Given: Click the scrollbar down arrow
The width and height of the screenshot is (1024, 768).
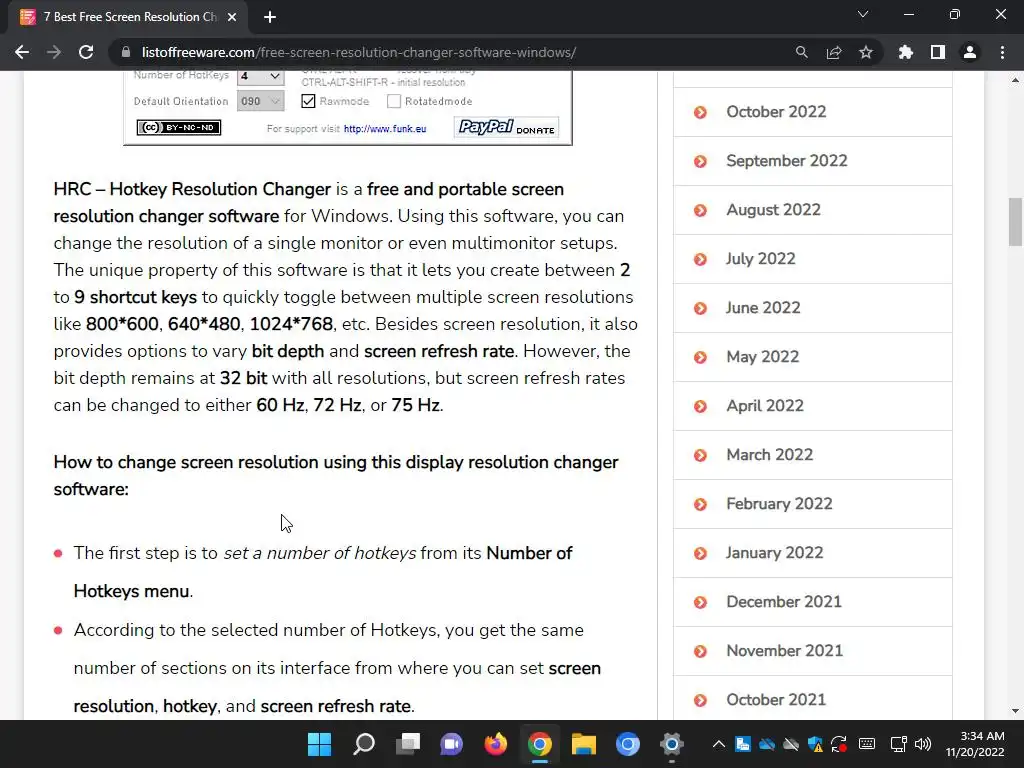Looking at the screenshot, I should [1015, 711].
